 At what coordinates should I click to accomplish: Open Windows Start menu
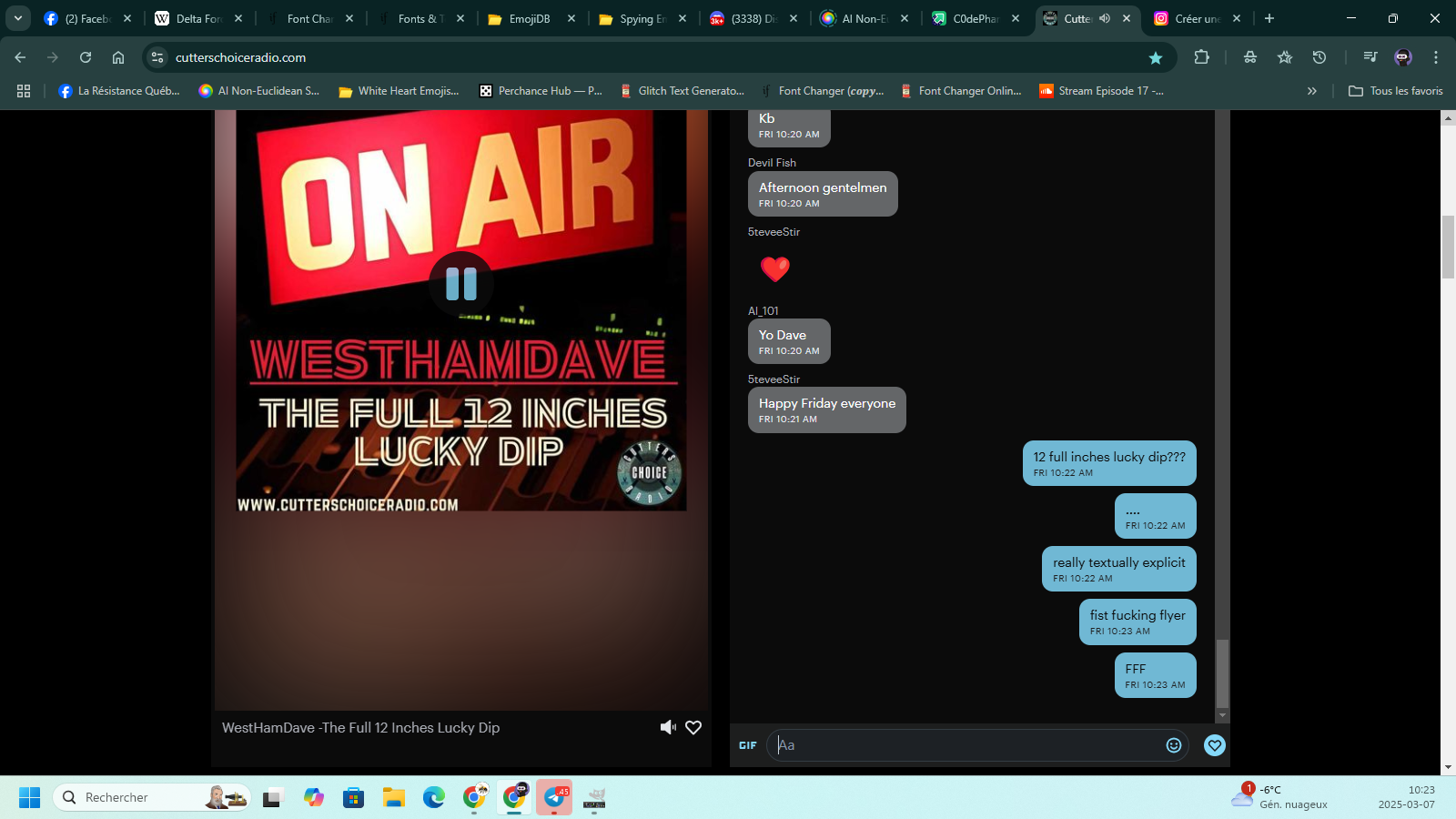(29, 797)
